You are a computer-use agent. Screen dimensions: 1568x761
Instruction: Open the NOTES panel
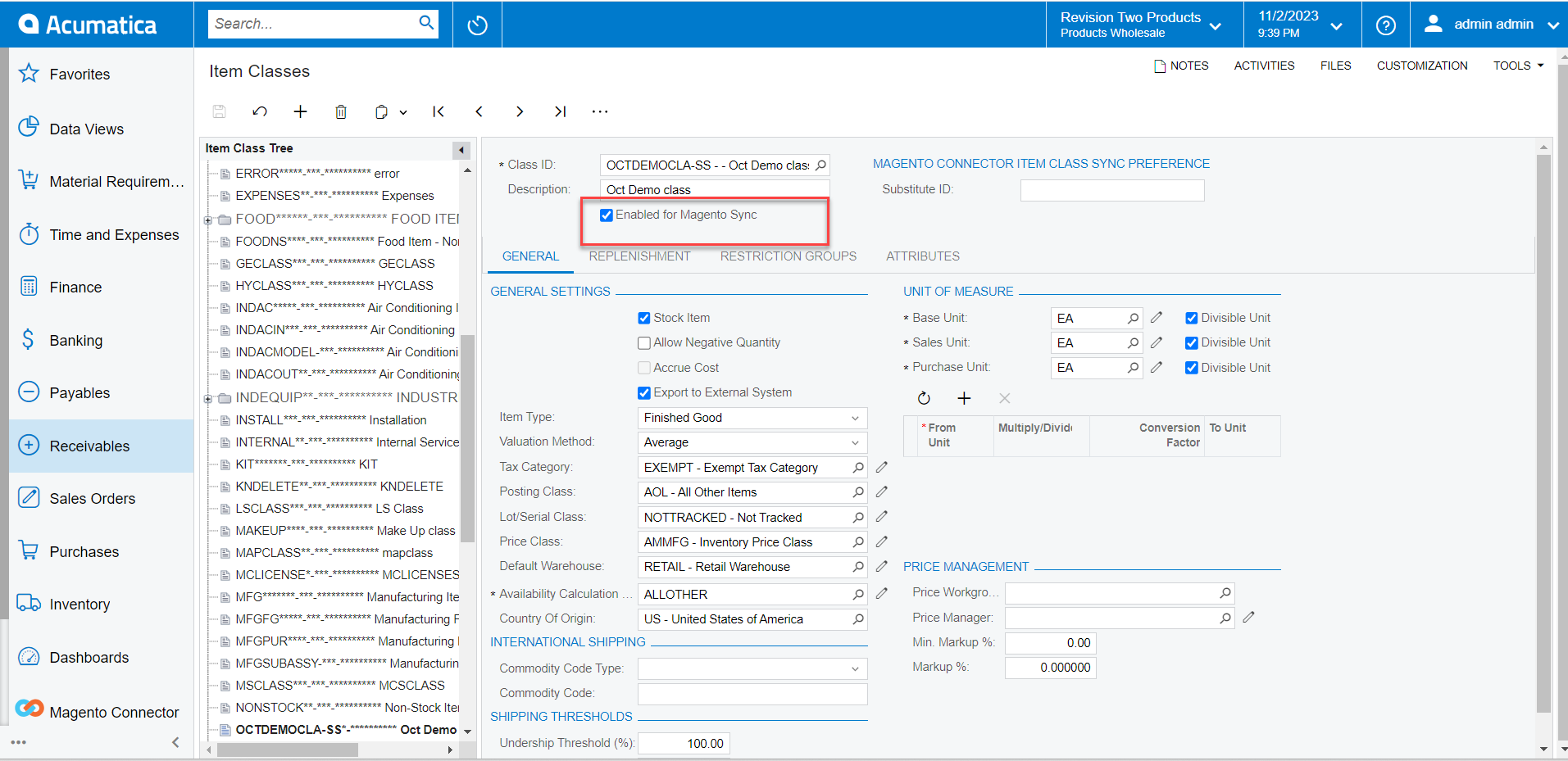click(x=1181, y=66)
